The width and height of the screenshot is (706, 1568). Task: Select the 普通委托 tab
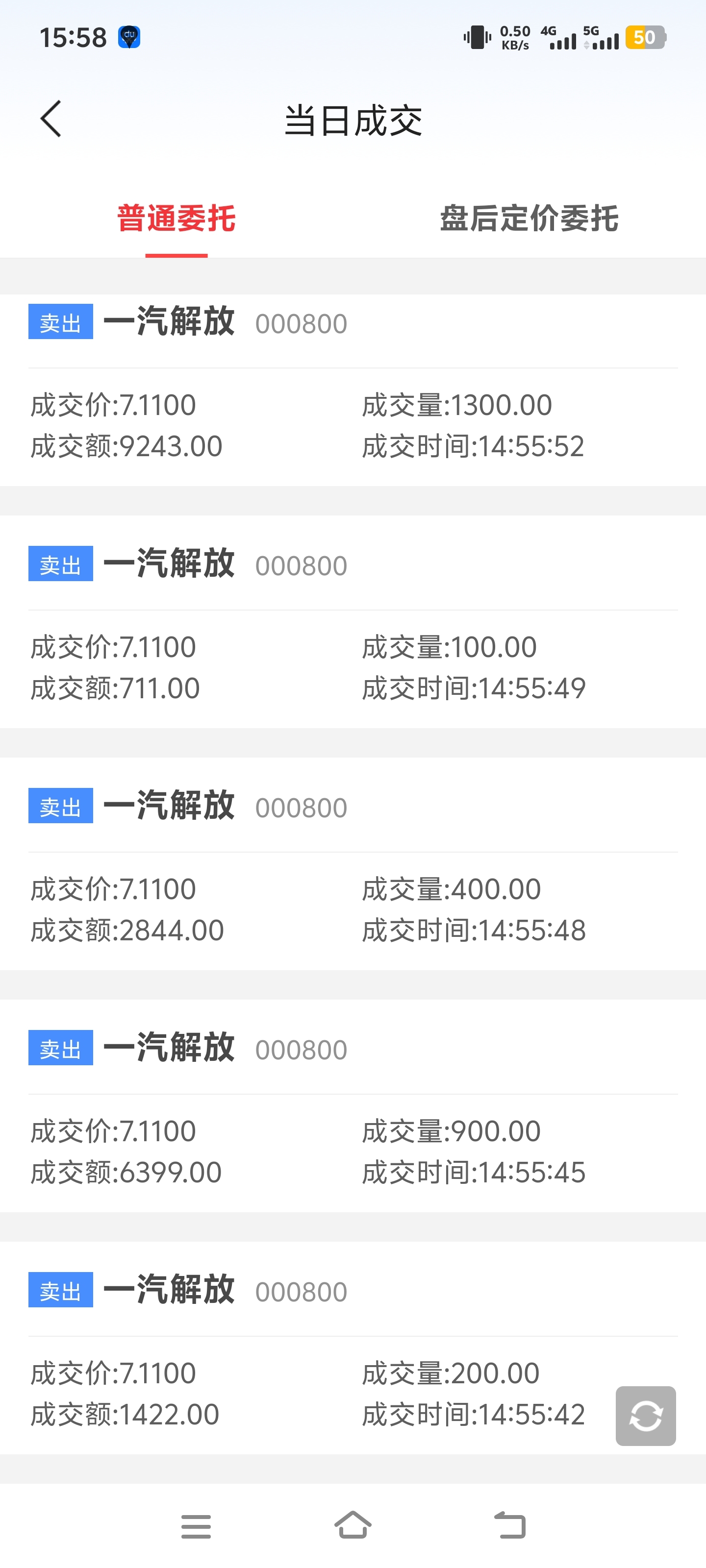[x=176, y=219]
